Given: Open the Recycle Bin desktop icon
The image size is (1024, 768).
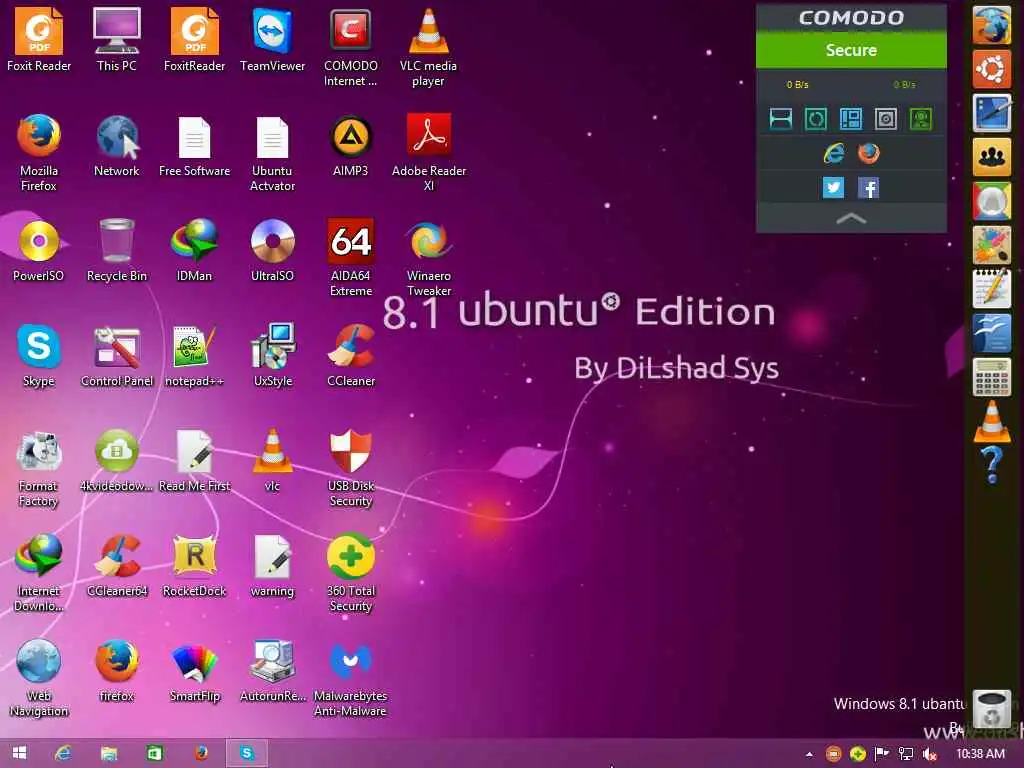Looking at the screenshot, I should (x=116, y=250).
